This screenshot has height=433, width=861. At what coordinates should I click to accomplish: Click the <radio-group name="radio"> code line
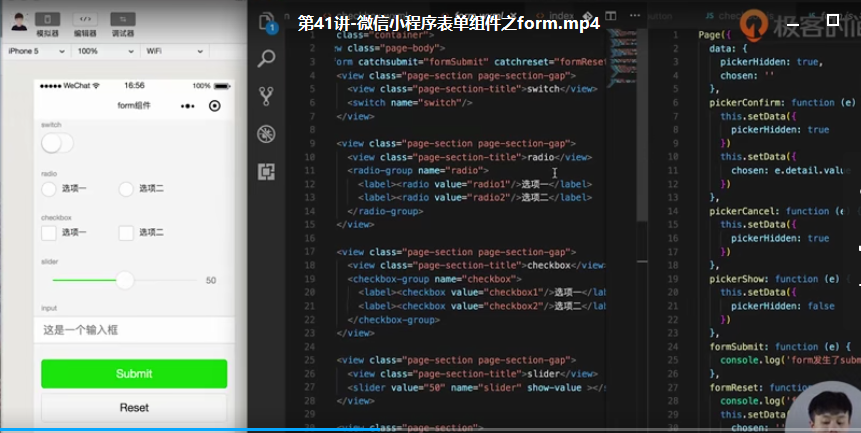click(417, 171)
